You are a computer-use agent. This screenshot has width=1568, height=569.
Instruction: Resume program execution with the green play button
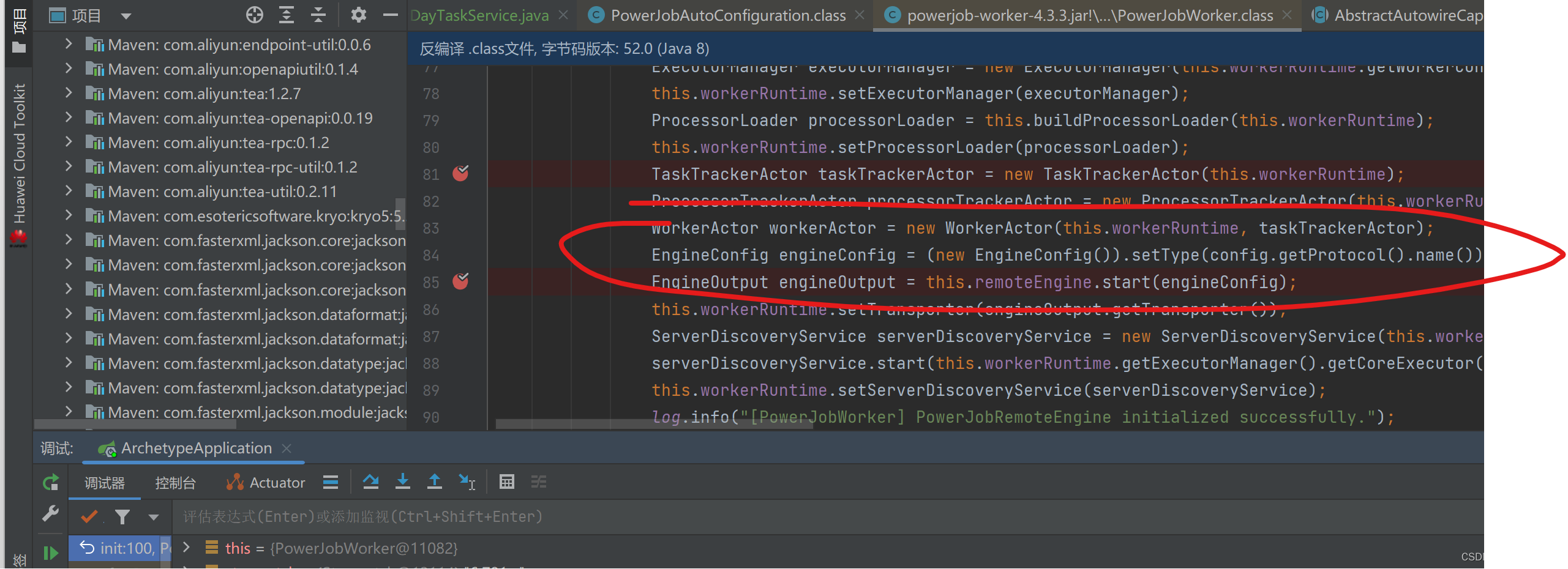click(x=50, y=552)
